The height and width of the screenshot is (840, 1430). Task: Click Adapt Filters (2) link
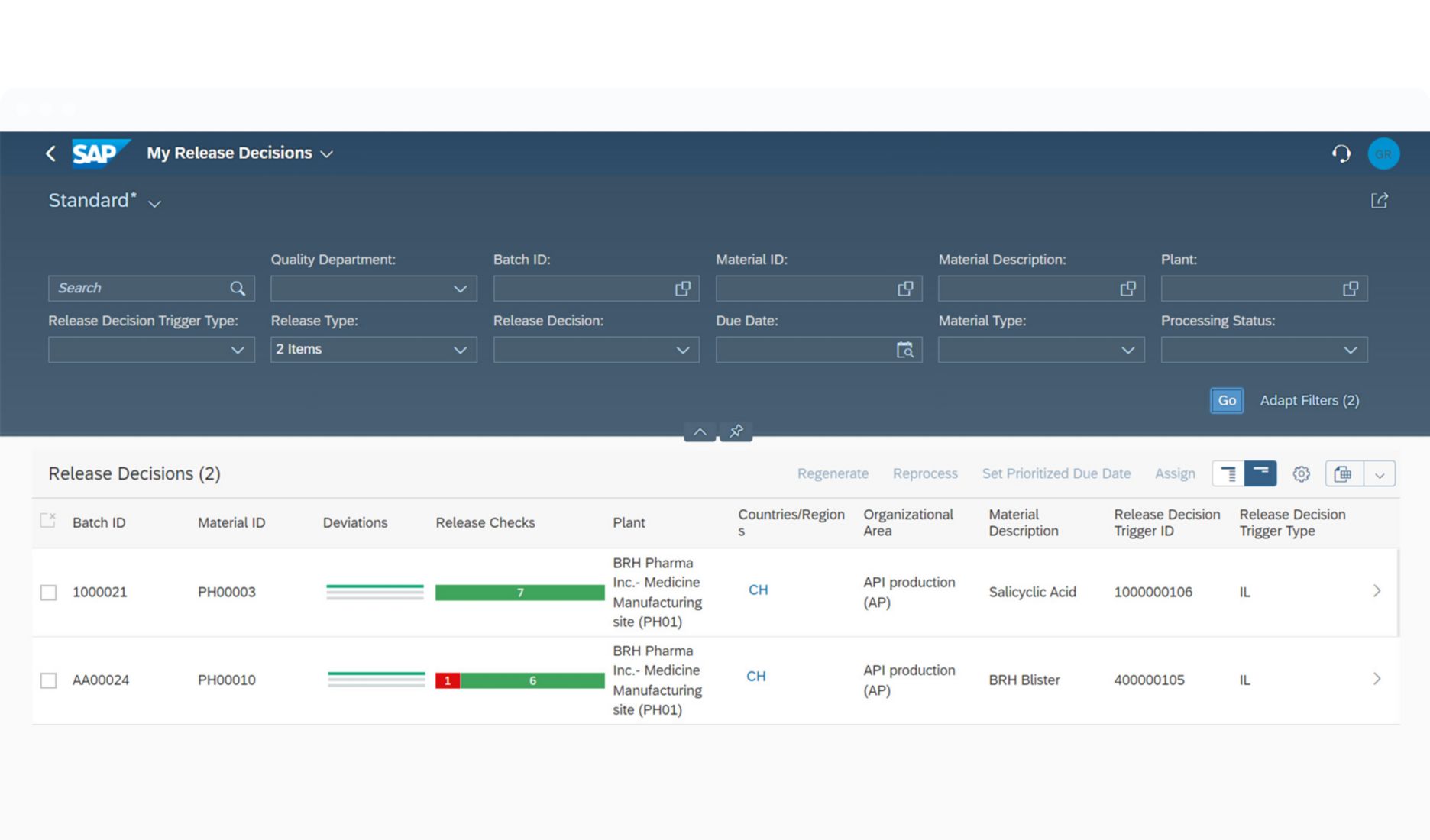click(1309, 401)
